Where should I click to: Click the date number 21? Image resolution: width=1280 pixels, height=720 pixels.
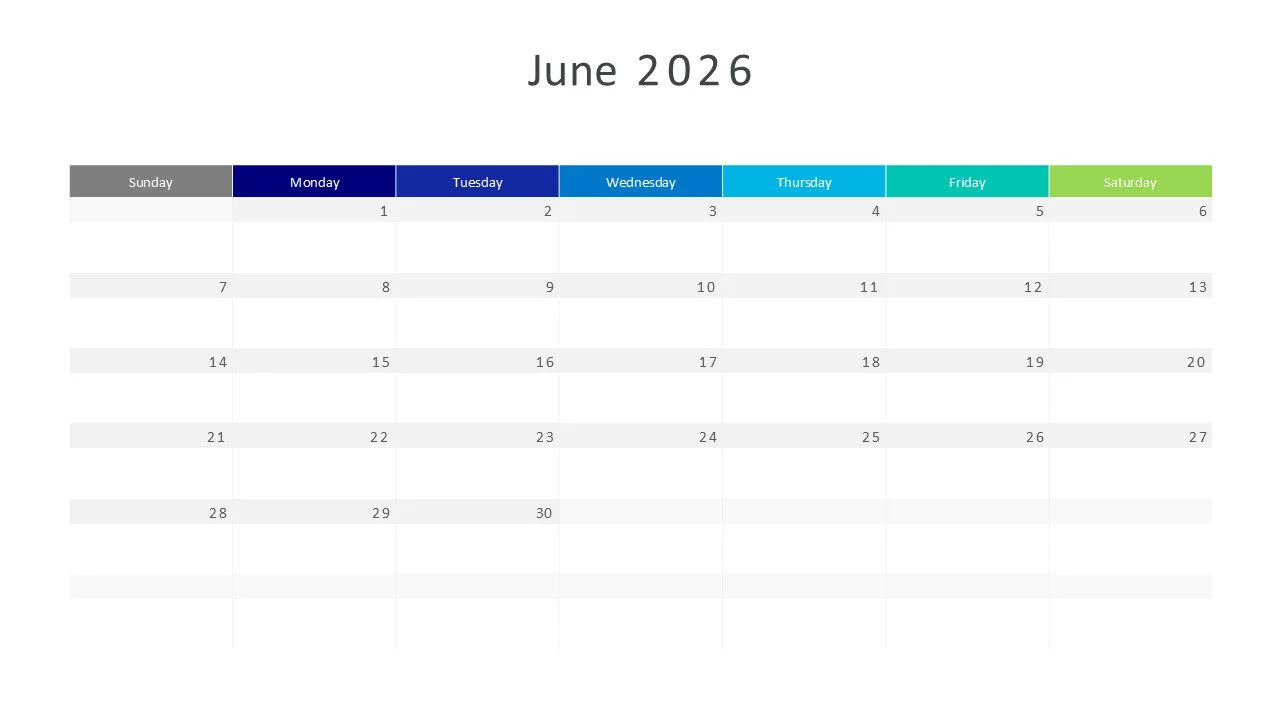216,436
